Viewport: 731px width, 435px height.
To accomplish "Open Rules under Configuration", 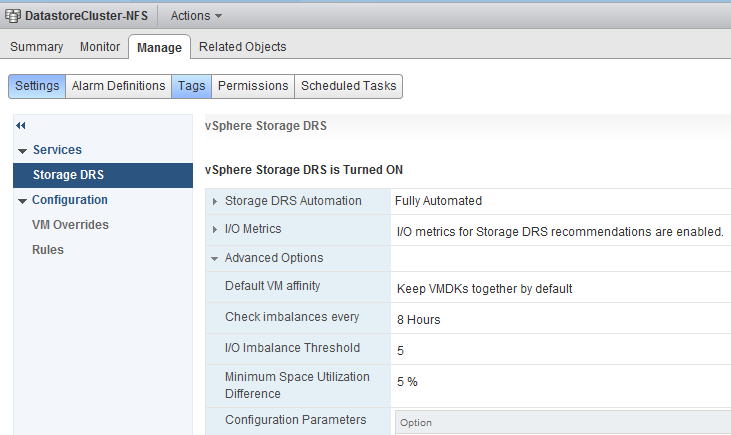I will tap(48, 250).
